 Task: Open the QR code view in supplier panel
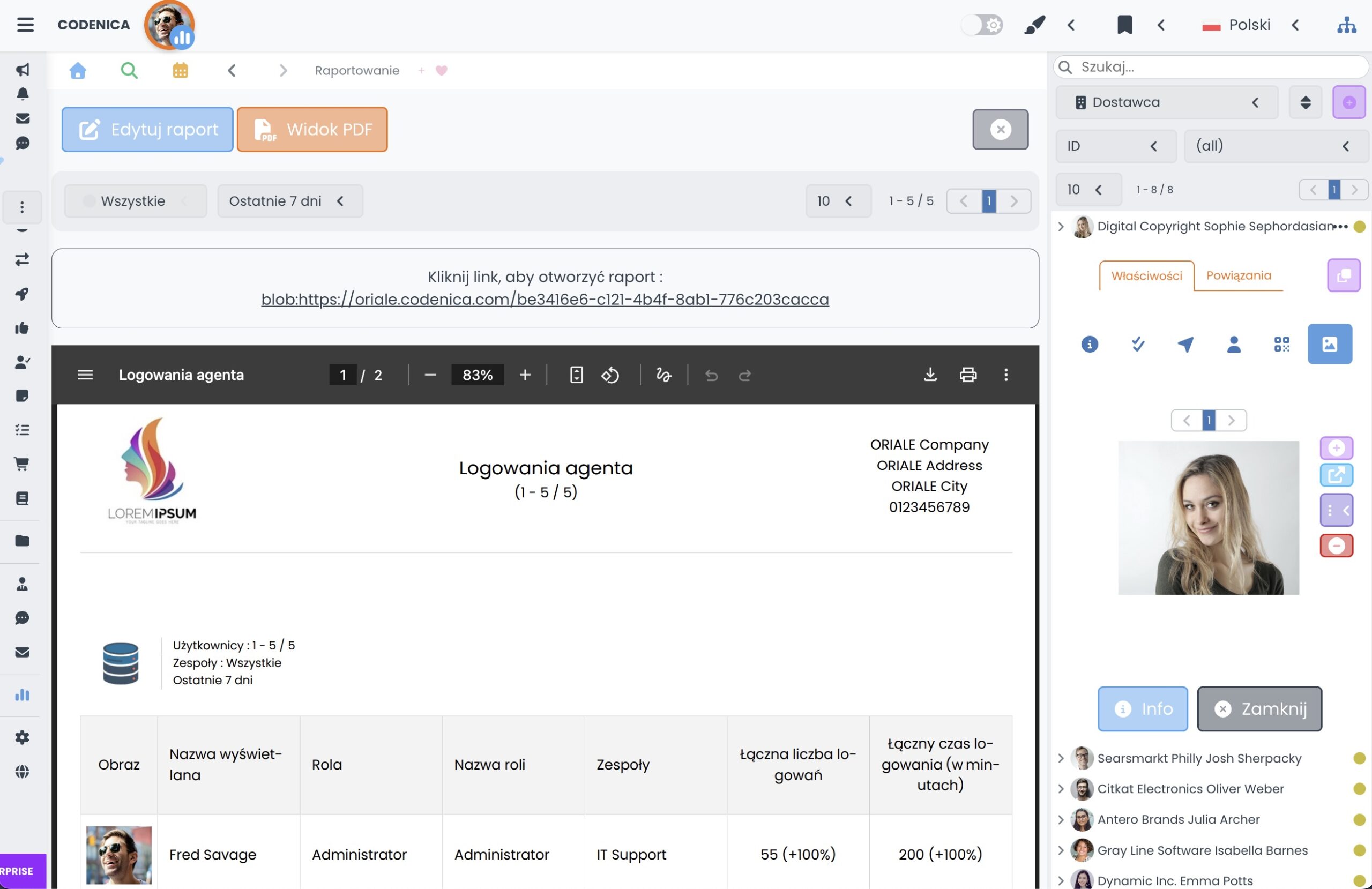click(1281, 344)
